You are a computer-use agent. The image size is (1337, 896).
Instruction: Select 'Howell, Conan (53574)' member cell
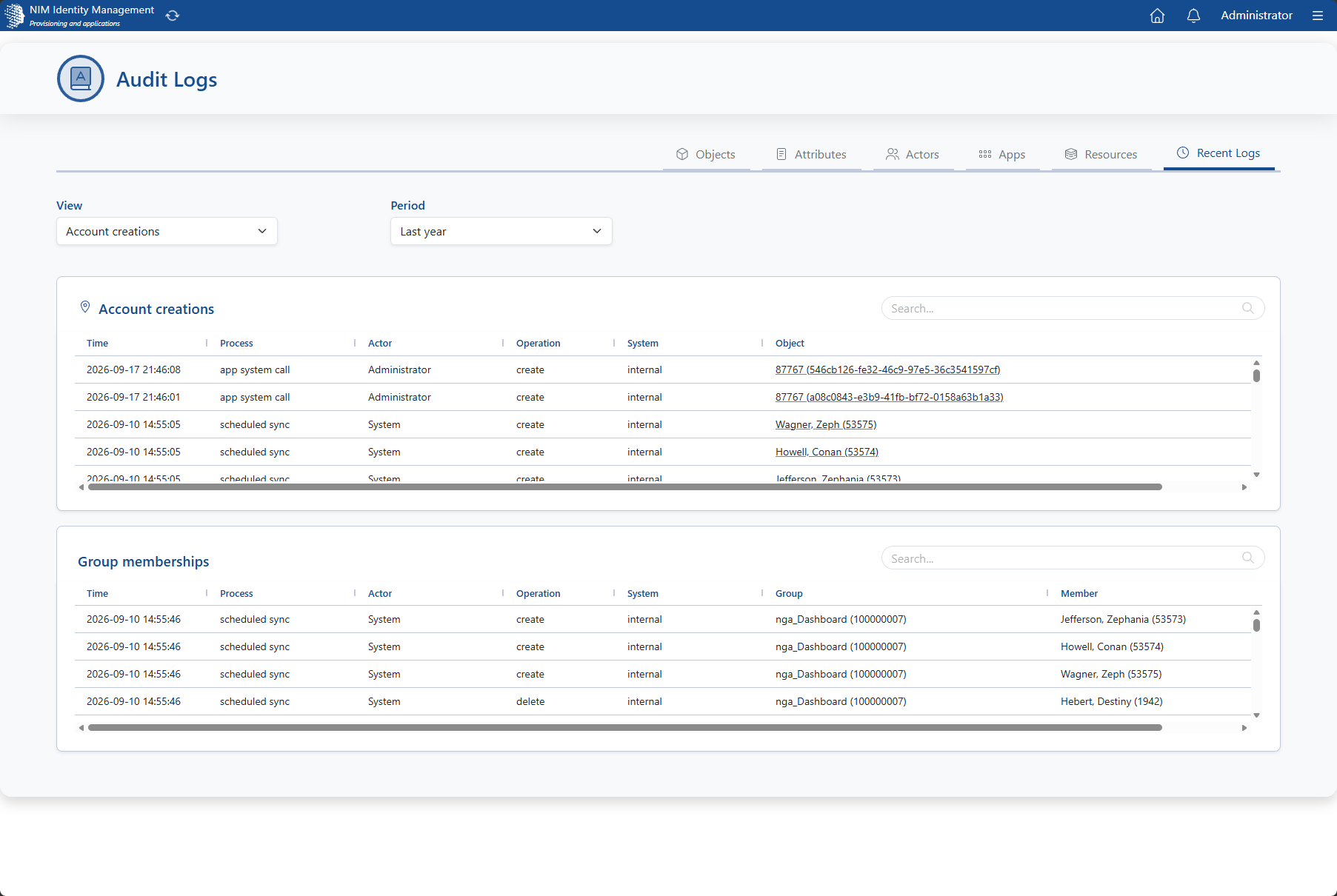pos(1112,646)
